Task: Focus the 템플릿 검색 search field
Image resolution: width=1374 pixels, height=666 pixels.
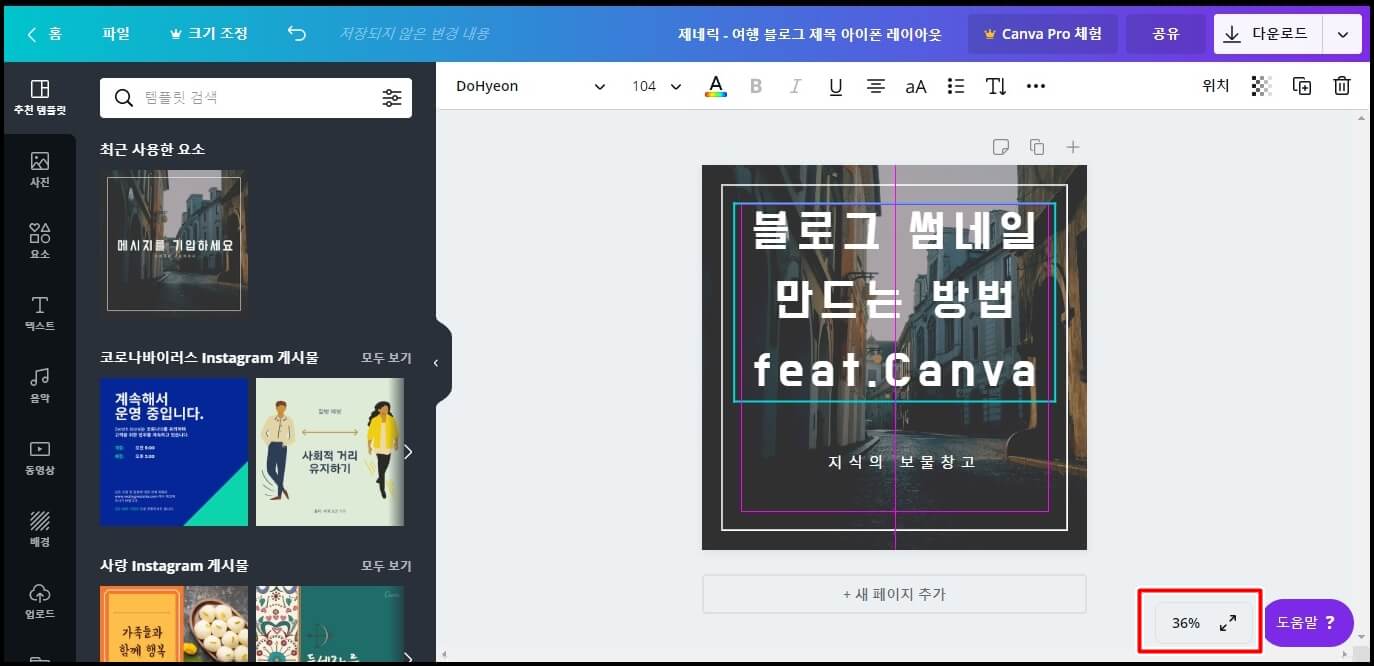Action: tap(255, 98)
